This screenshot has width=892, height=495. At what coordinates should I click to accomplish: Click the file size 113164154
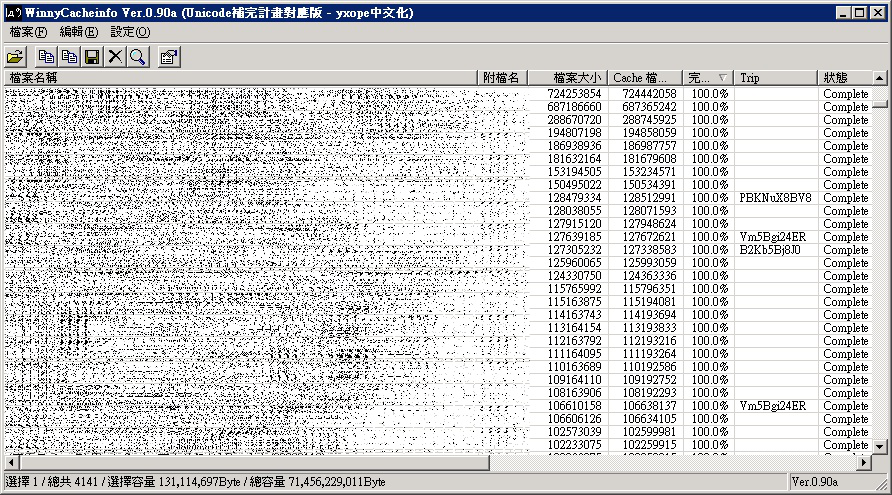coord(574,328)
